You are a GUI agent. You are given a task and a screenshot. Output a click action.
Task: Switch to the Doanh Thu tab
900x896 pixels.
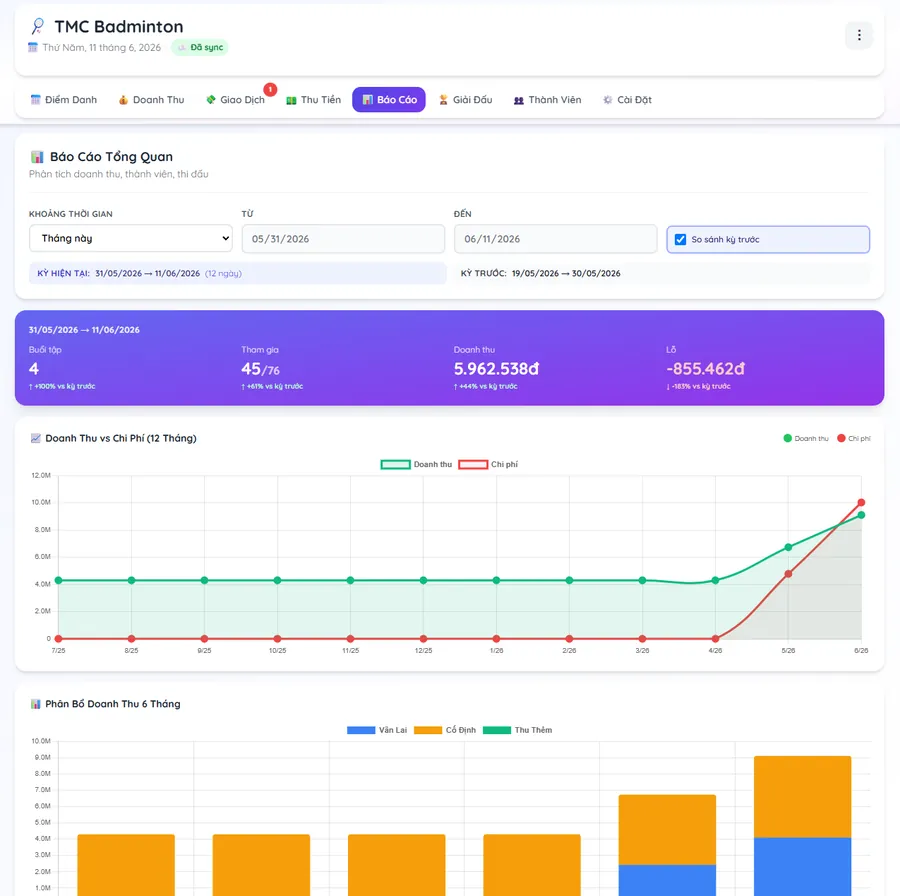[x=152, y=100]
